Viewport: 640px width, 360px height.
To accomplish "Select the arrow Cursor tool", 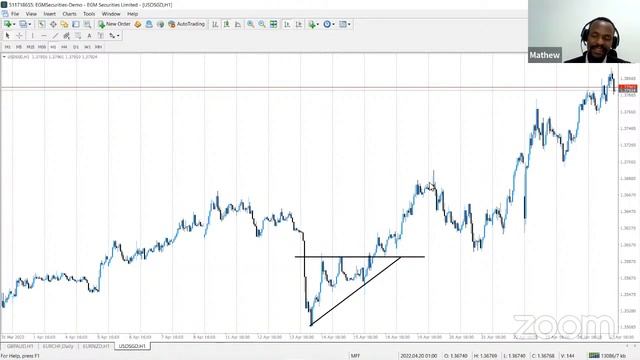I will tap(7, 36).
